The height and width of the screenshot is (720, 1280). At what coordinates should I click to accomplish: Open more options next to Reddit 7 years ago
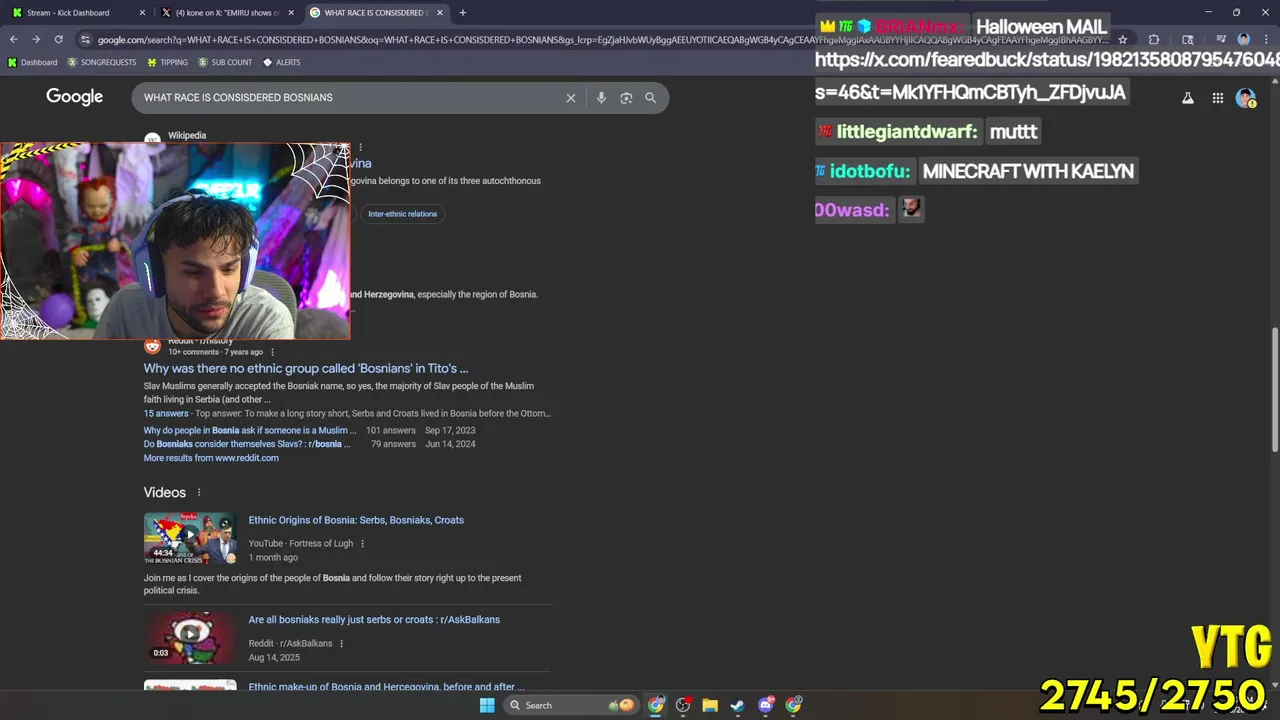(272, 352)
